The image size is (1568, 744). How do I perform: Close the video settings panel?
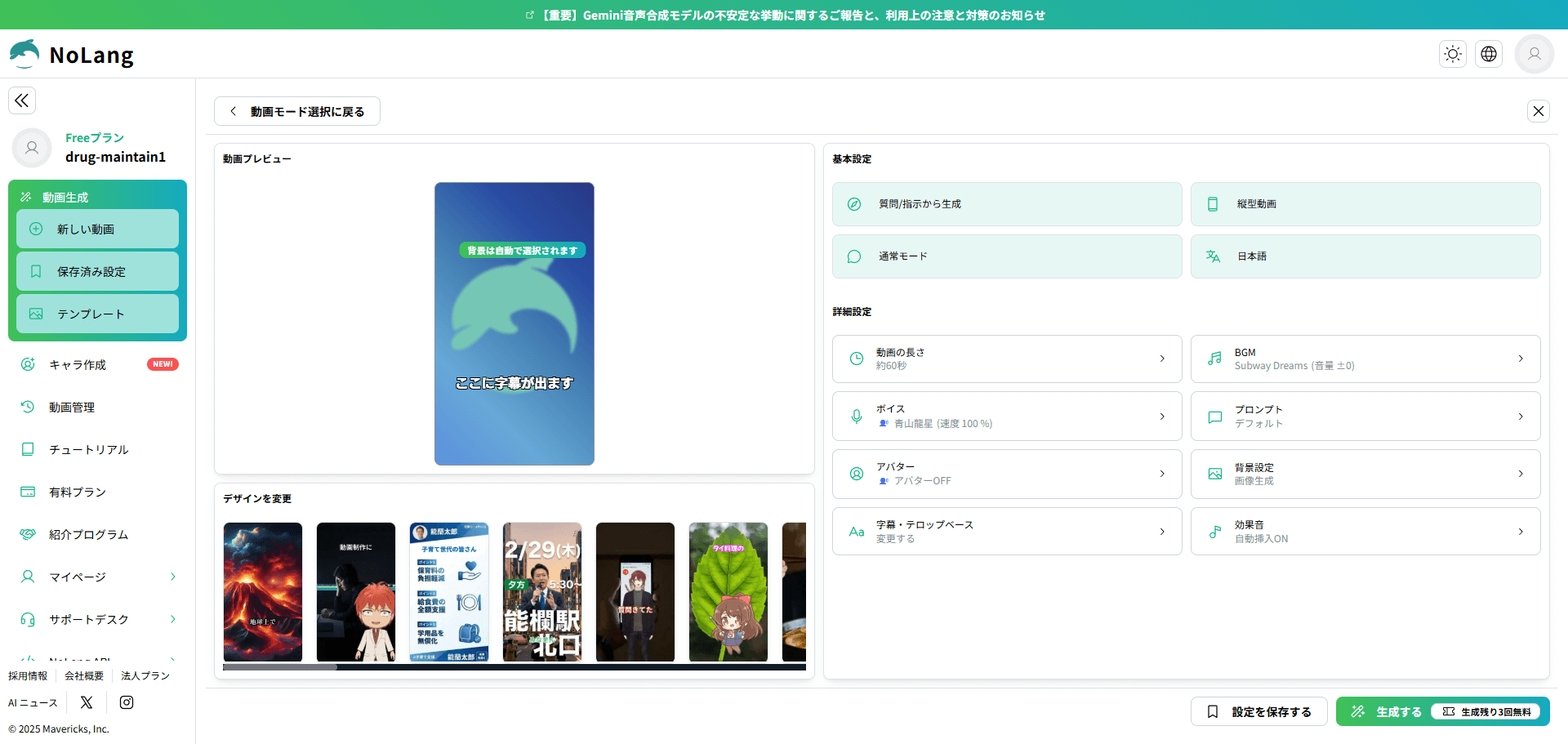pyautogui.click(x=1538, y=111)
